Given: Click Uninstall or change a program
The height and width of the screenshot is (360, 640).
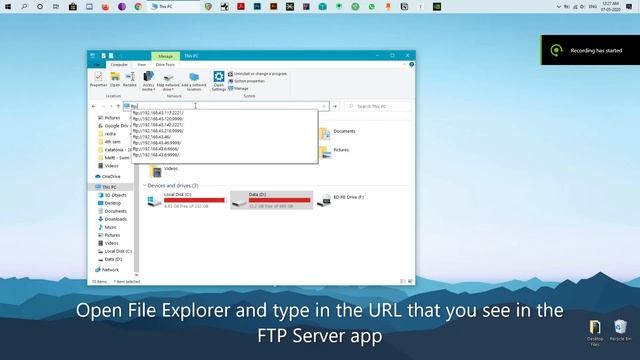Looking at the screenshot, I should coord(257,74).
